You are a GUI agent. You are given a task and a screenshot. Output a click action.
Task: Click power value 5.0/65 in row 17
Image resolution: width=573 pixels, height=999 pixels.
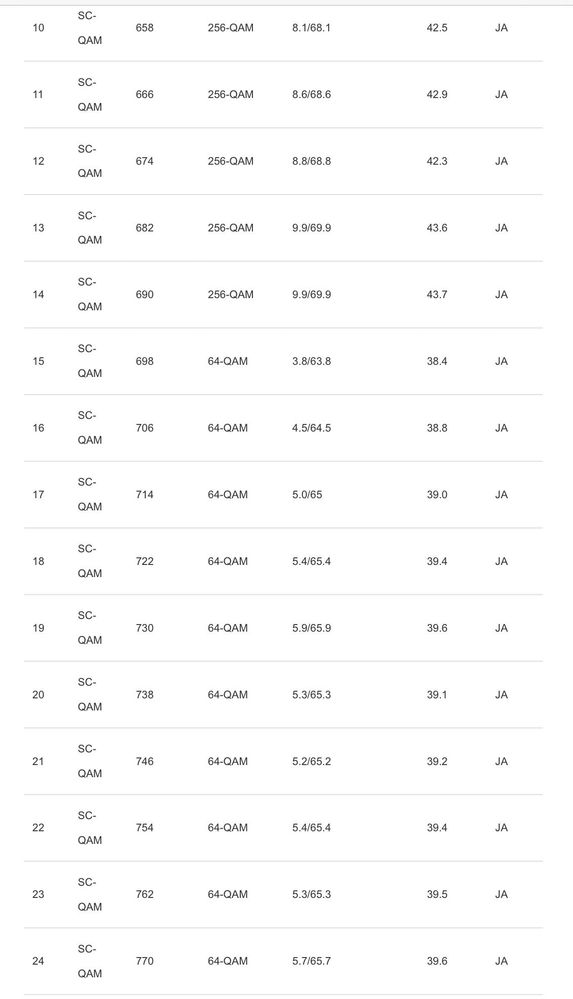pyautogui.click(x=307, y=494)
